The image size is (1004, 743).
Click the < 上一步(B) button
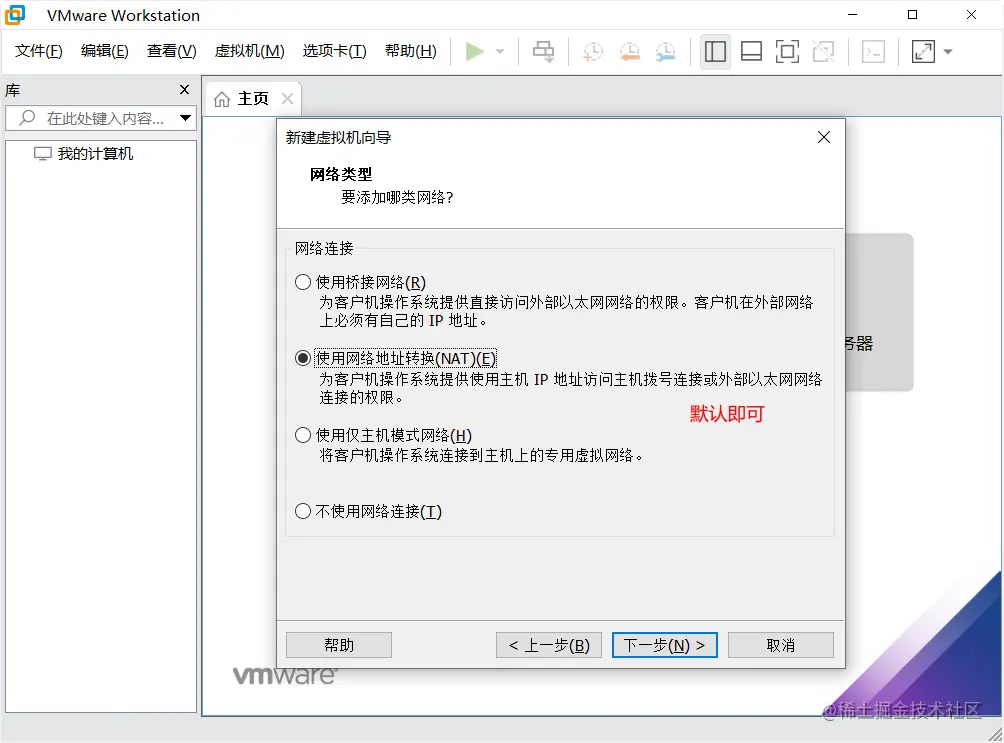[x=549, y=645]
